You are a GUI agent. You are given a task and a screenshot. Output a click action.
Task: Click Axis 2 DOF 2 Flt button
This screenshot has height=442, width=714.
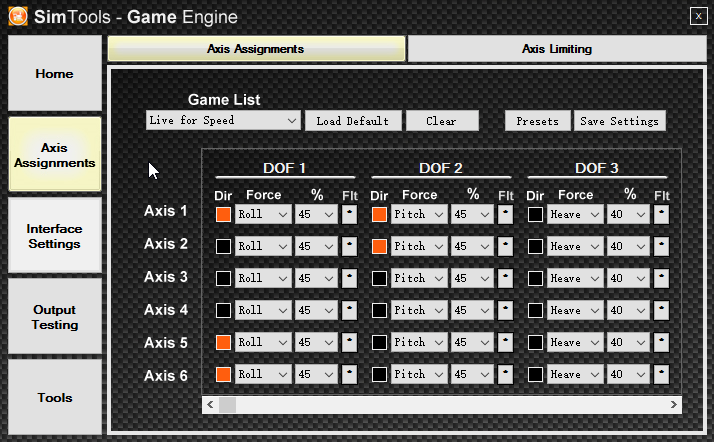coord(505,246)
